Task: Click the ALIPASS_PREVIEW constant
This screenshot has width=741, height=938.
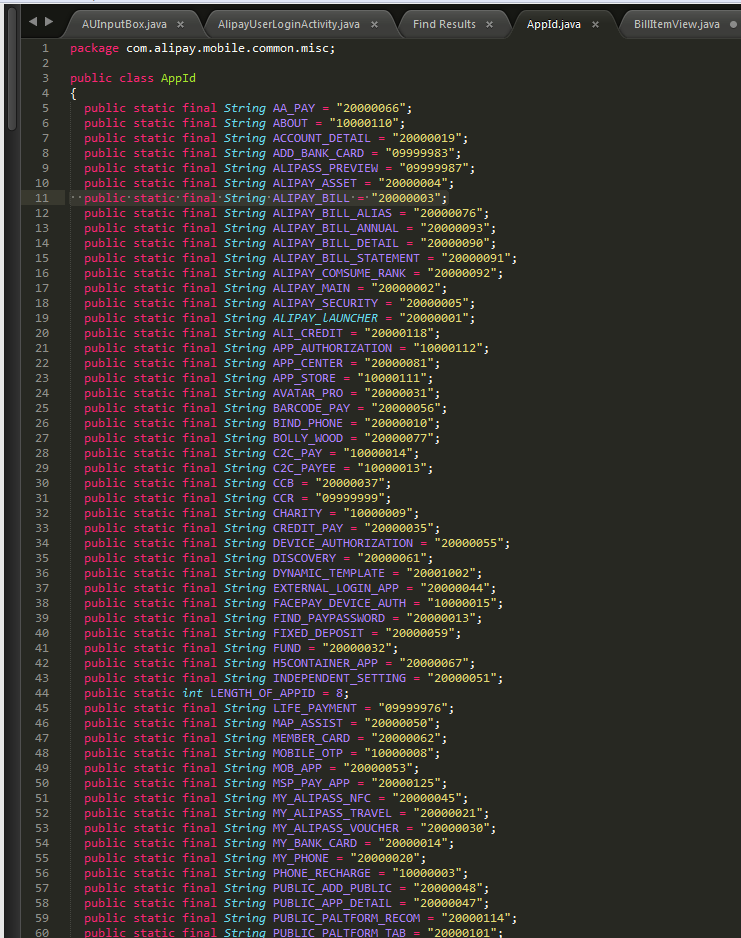Action: coord(325,168)
